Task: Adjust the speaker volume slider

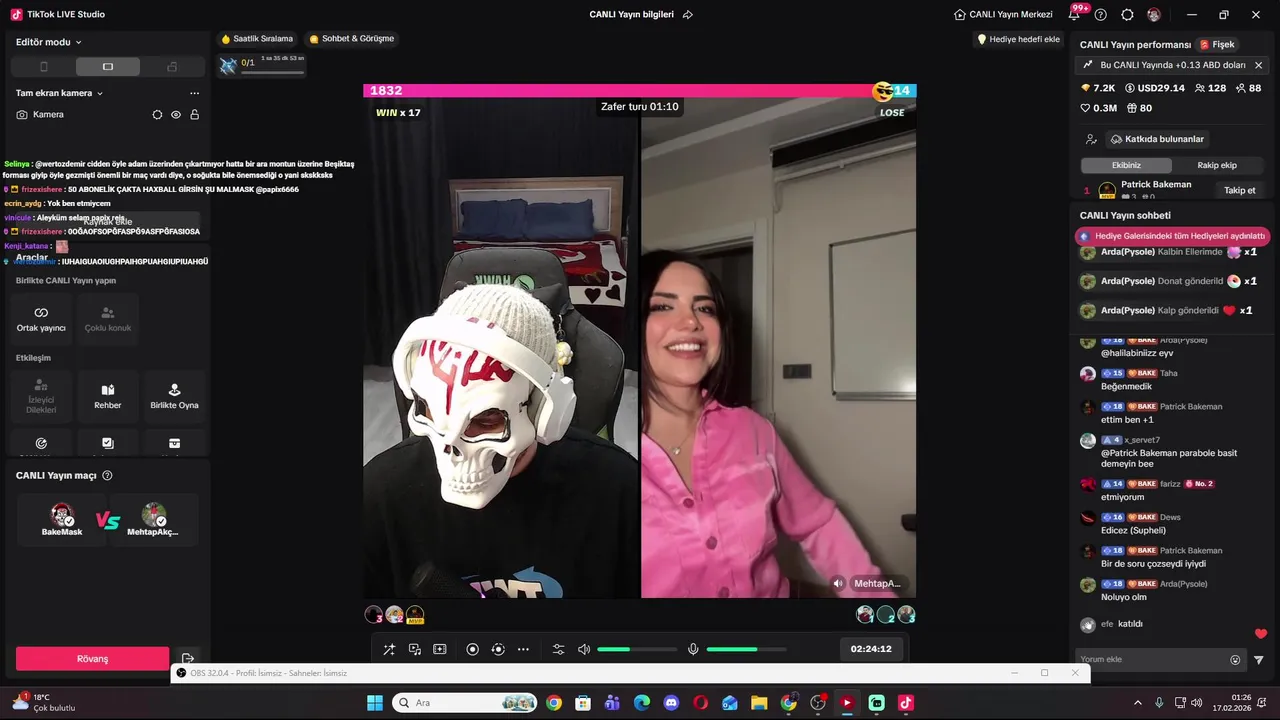Action: click(637, 649)
